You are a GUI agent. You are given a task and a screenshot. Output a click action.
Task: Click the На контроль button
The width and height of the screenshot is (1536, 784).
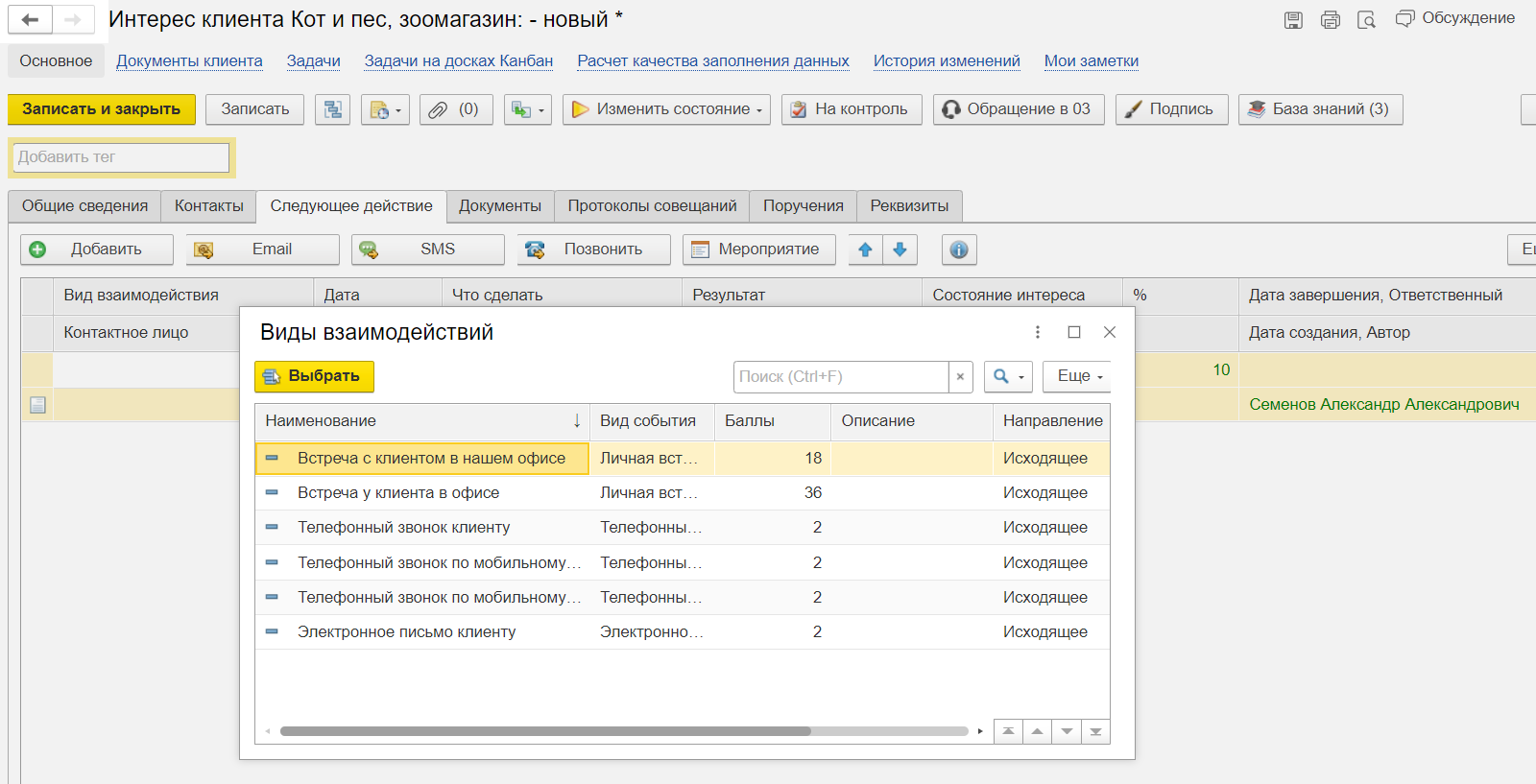(x=852, y=109)
